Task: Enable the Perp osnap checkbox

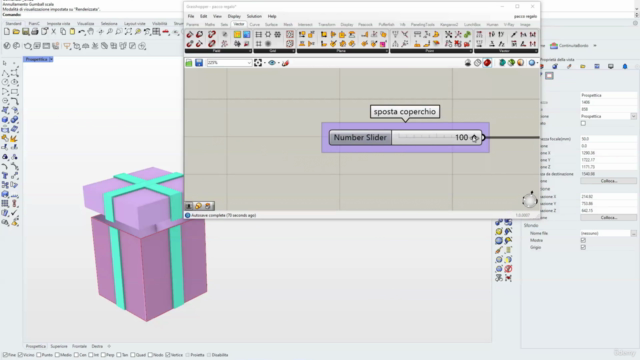Action: coord(103,355)
